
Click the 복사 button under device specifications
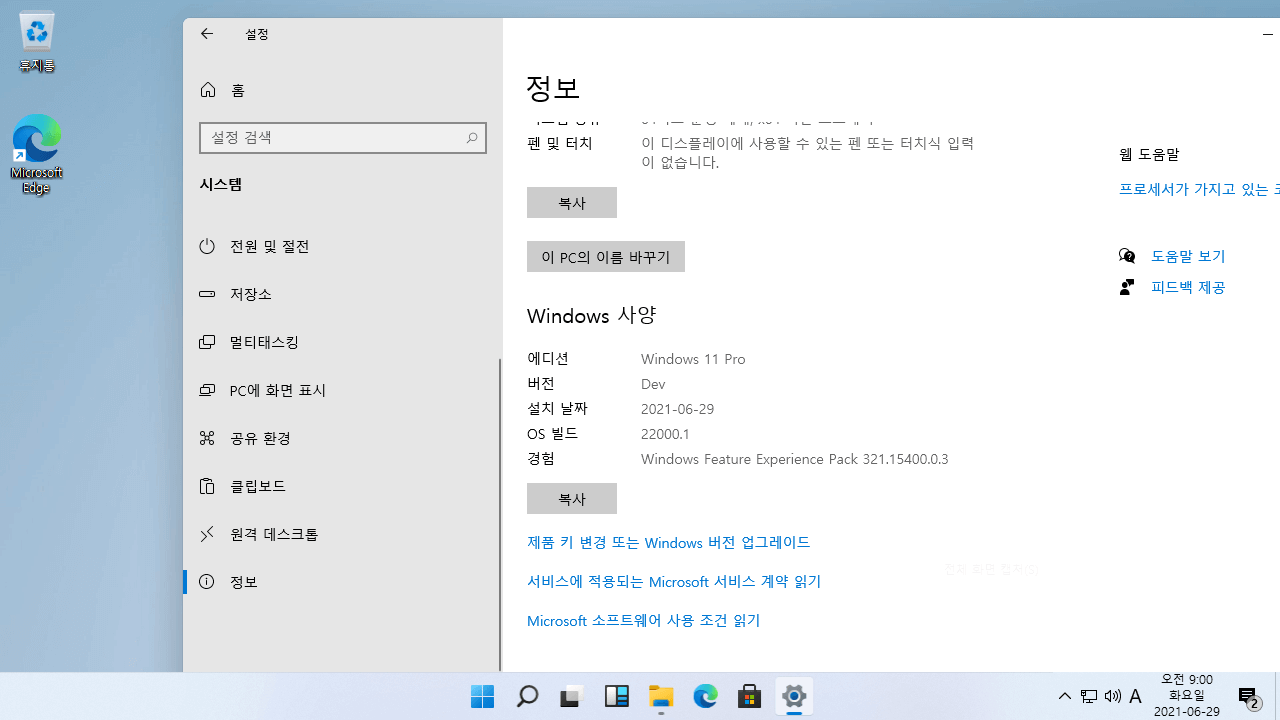572,202
